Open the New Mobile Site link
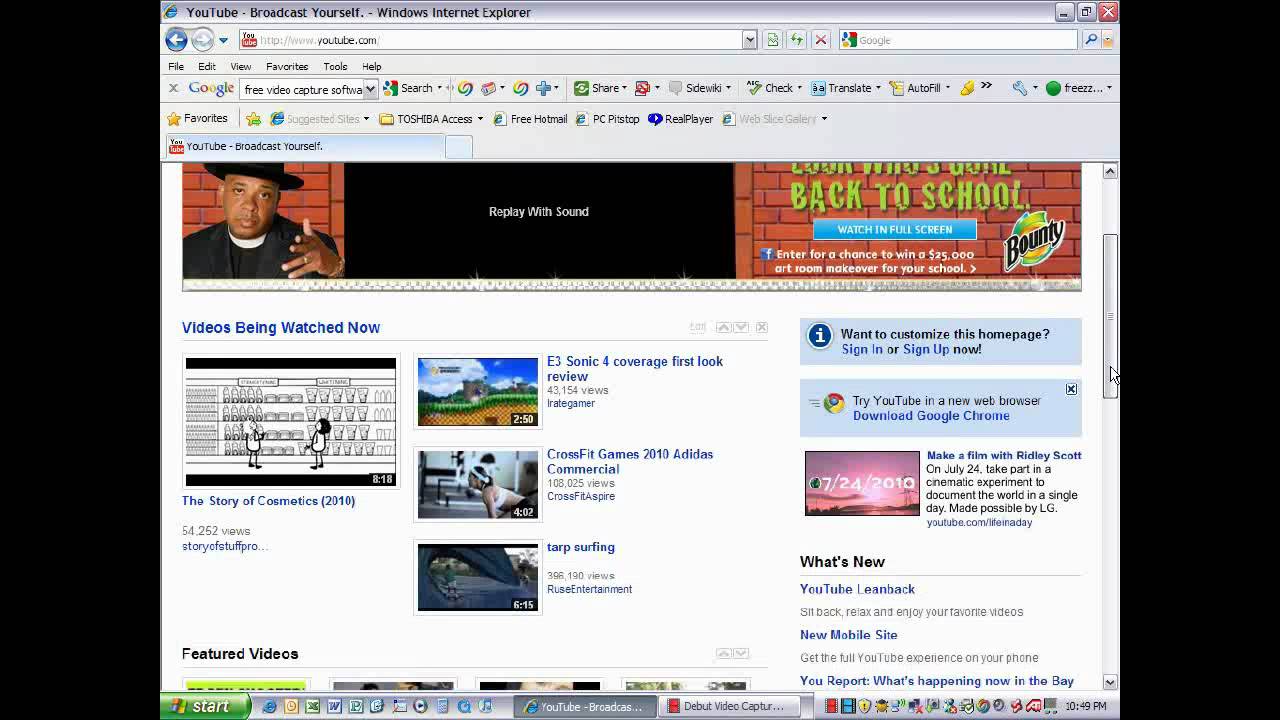The width and height of the screenshot is (1280, 720). point(849,635)
